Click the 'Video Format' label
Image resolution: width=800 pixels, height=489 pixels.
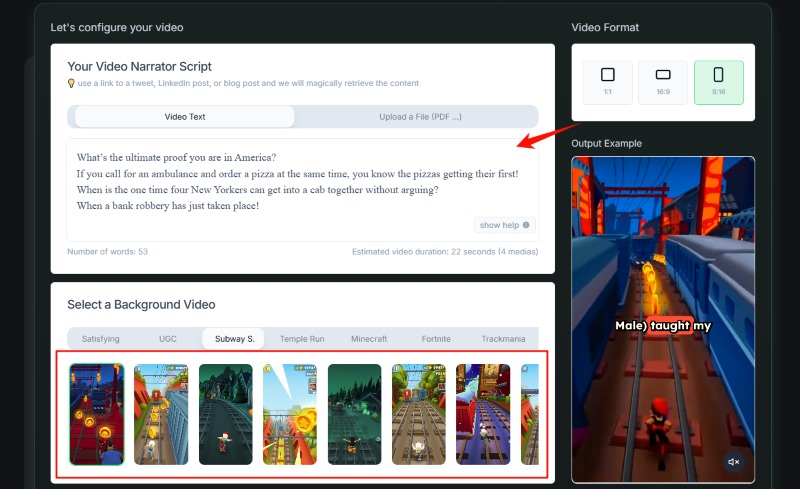[605, 28]
